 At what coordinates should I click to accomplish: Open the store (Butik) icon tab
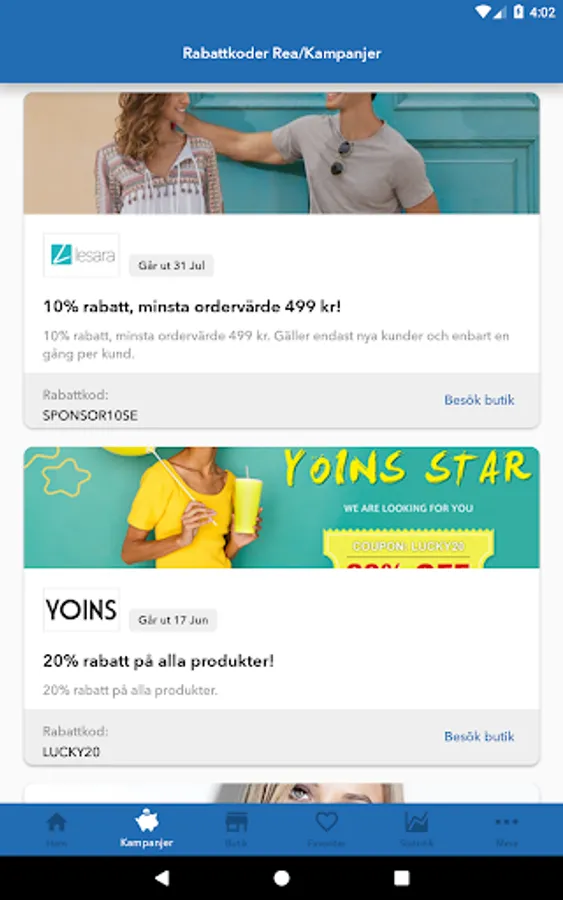click(x=236, y=823)
